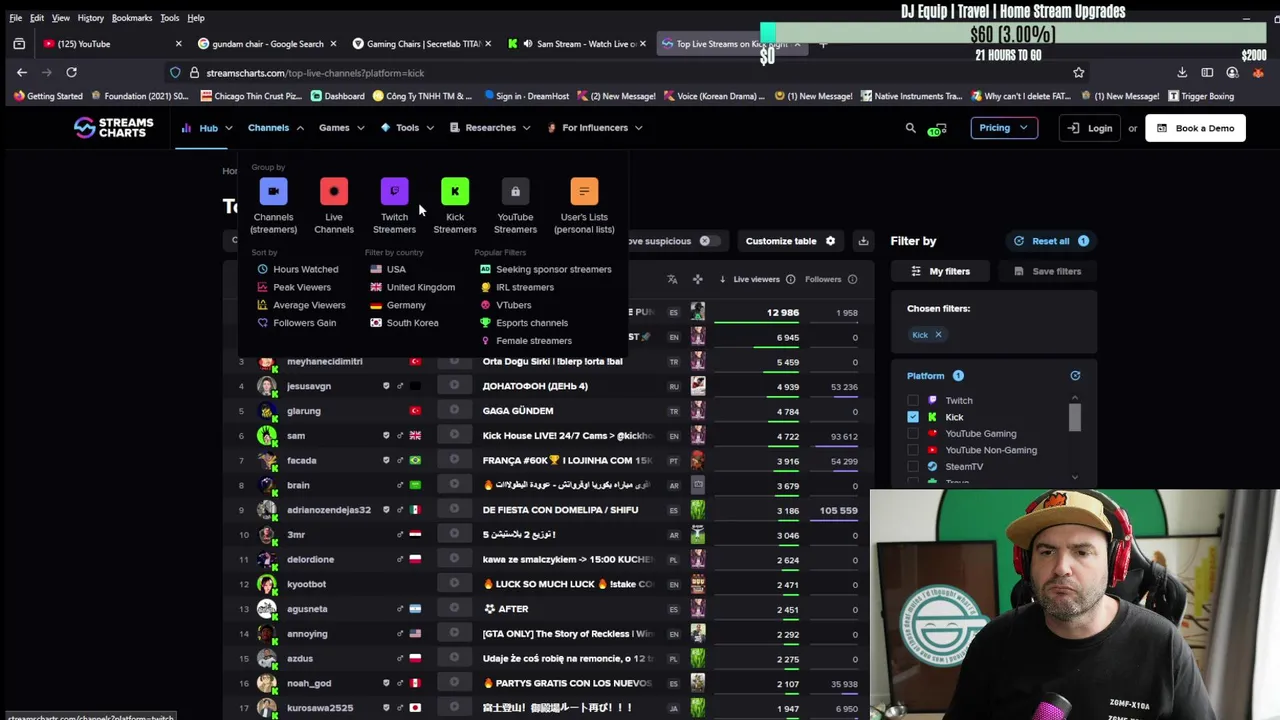This screenshot has width=1280, height=720.
Task: Click the site search magnifier icon
Action: [910, 128]
